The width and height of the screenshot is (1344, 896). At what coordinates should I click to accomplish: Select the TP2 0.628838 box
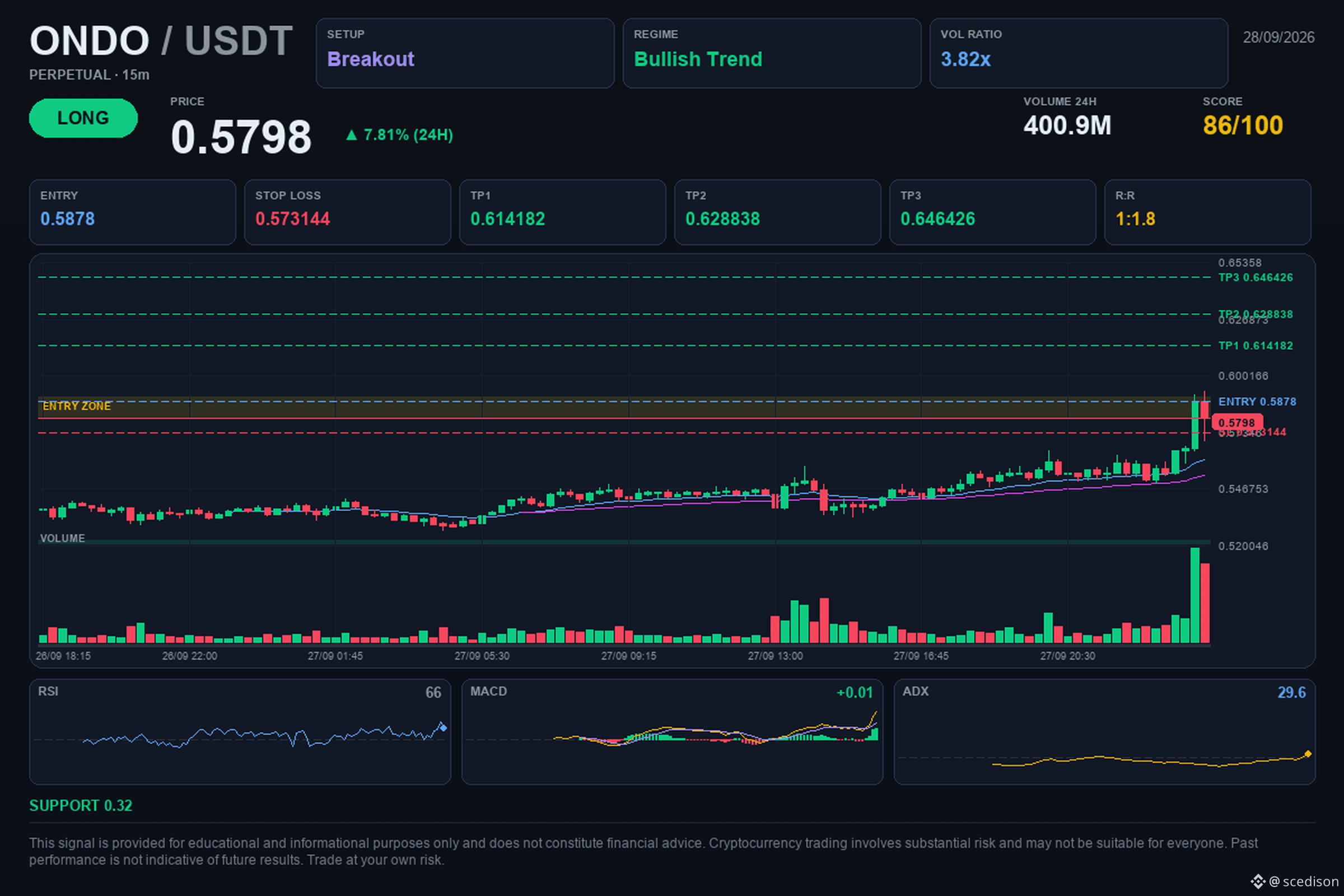point(777,212)
